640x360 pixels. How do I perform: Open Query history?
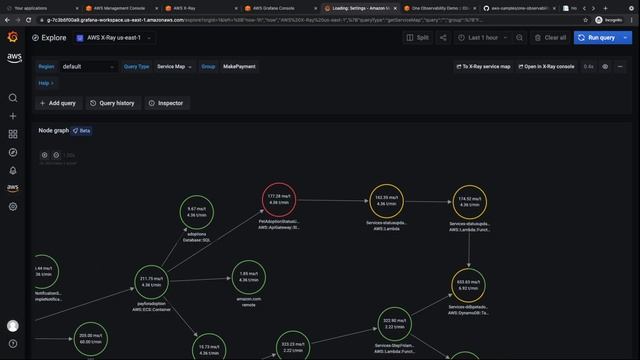point(112,103)
